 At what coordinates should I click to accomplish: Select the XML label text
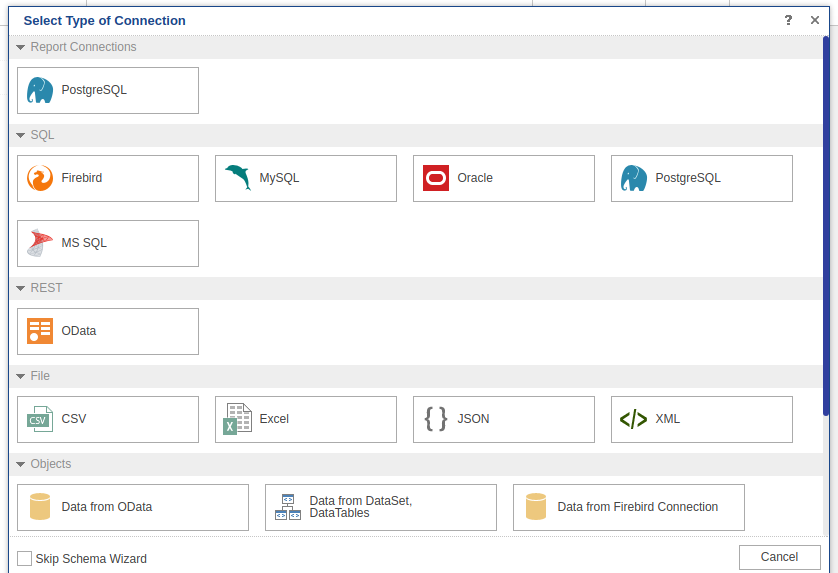click(x=668, y=419)
